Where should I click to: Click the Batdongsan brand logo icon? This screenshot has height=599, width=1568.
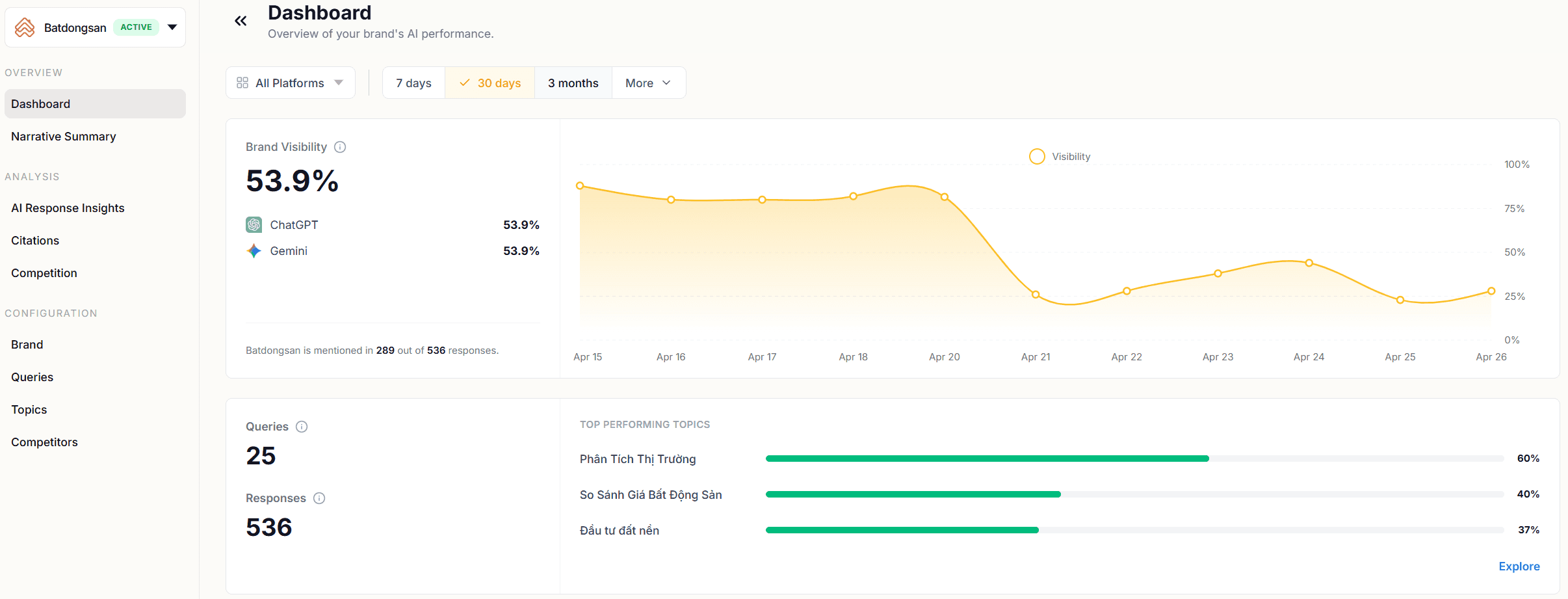click(25, 27)
